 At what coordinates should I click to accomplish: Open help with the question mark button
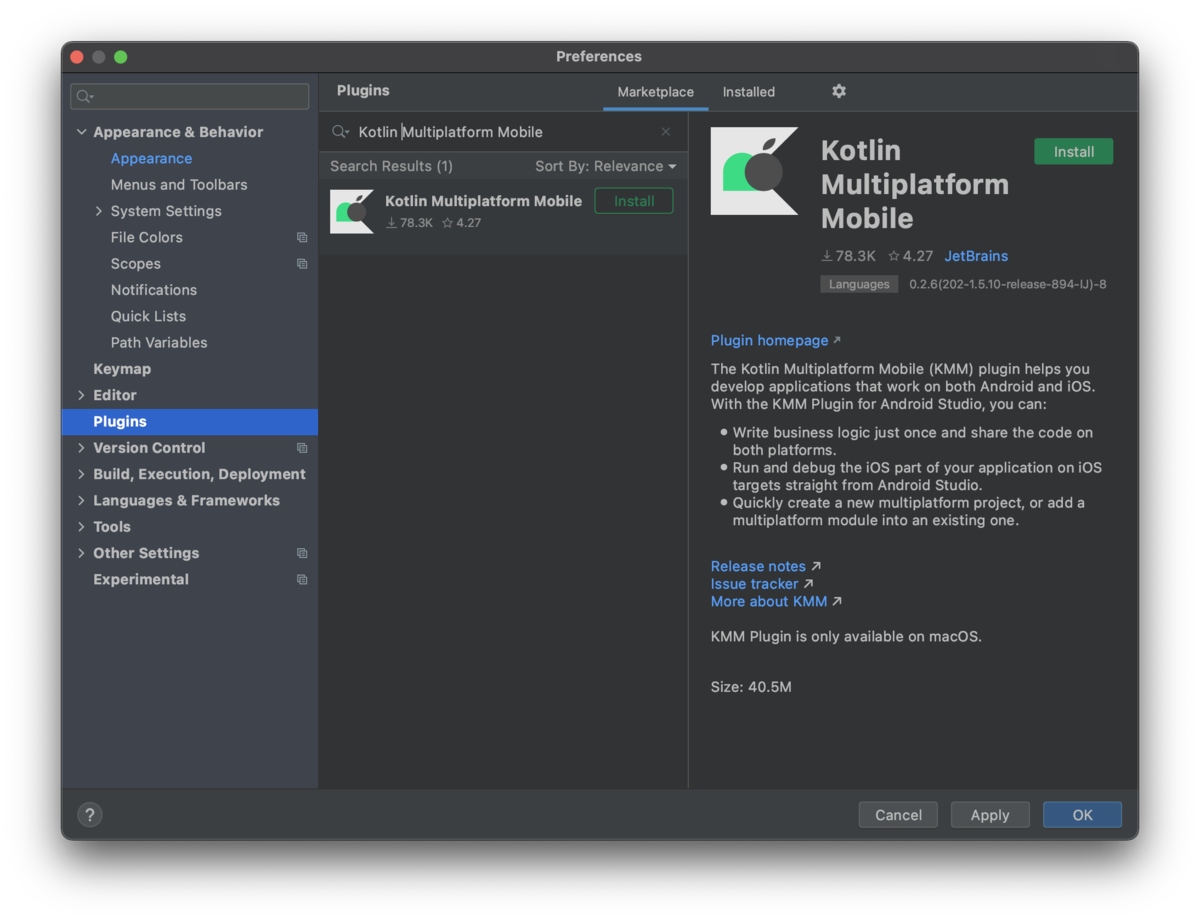[x=89, y=815]
